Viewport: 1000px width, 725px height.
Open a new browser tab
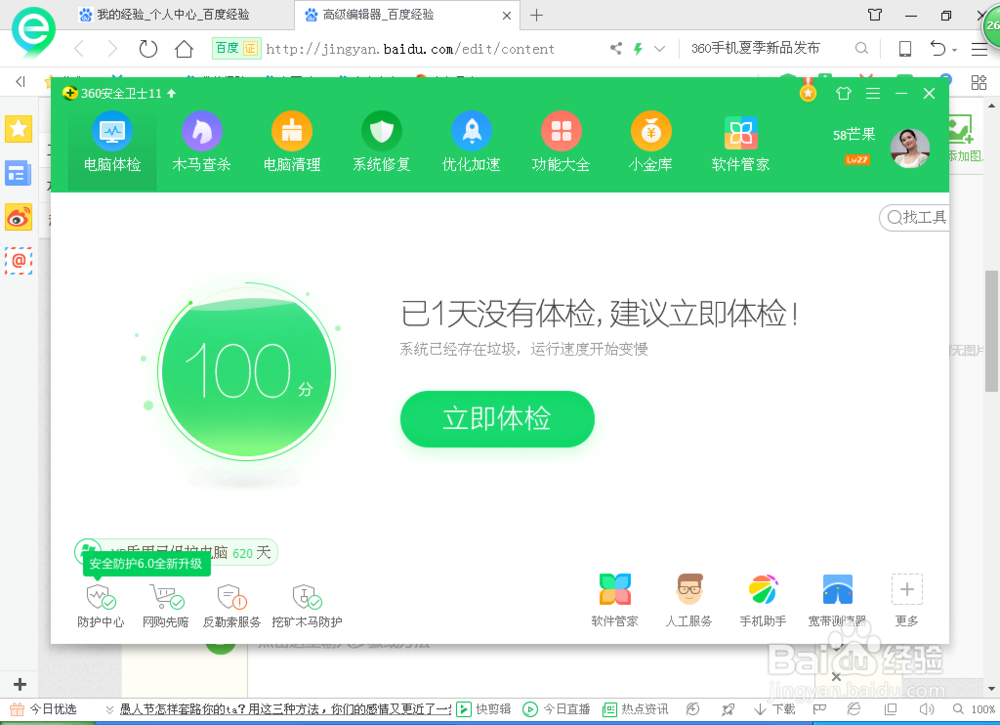pyautogui.click(x=536, y=15)
